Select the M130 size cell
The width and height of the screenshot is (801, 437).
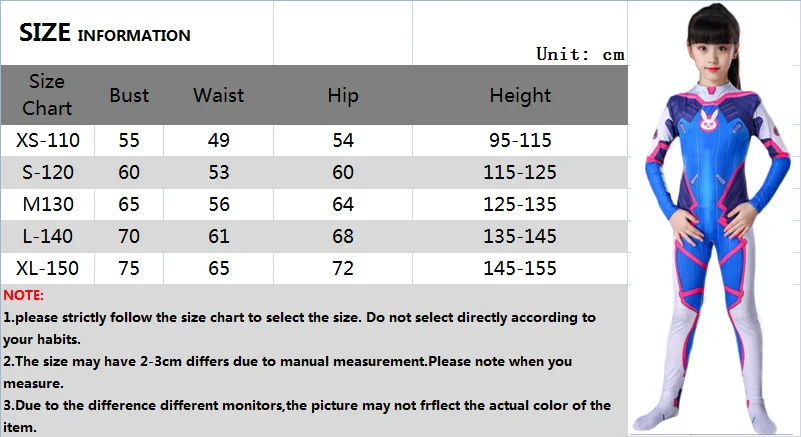click(x=48, y=204)
